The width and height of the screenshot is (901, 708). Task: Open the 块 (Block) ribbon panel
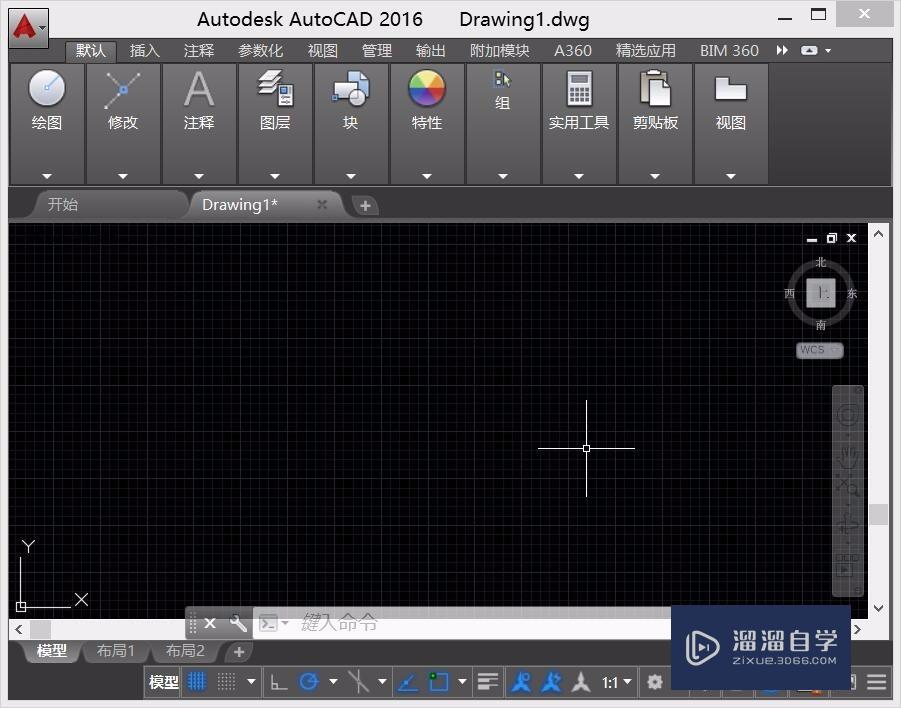[351, 124]
